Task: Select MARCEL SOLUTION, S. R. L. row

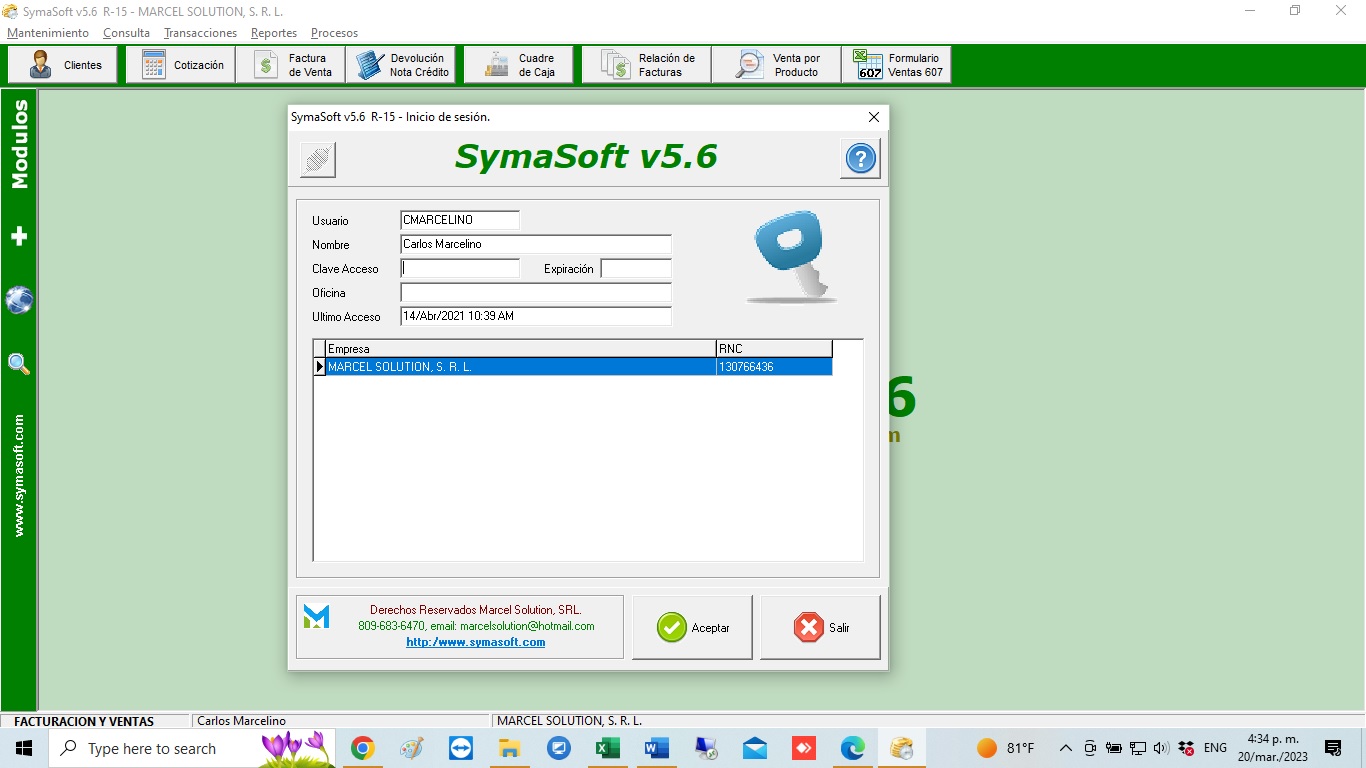Action: coord(520,367)
